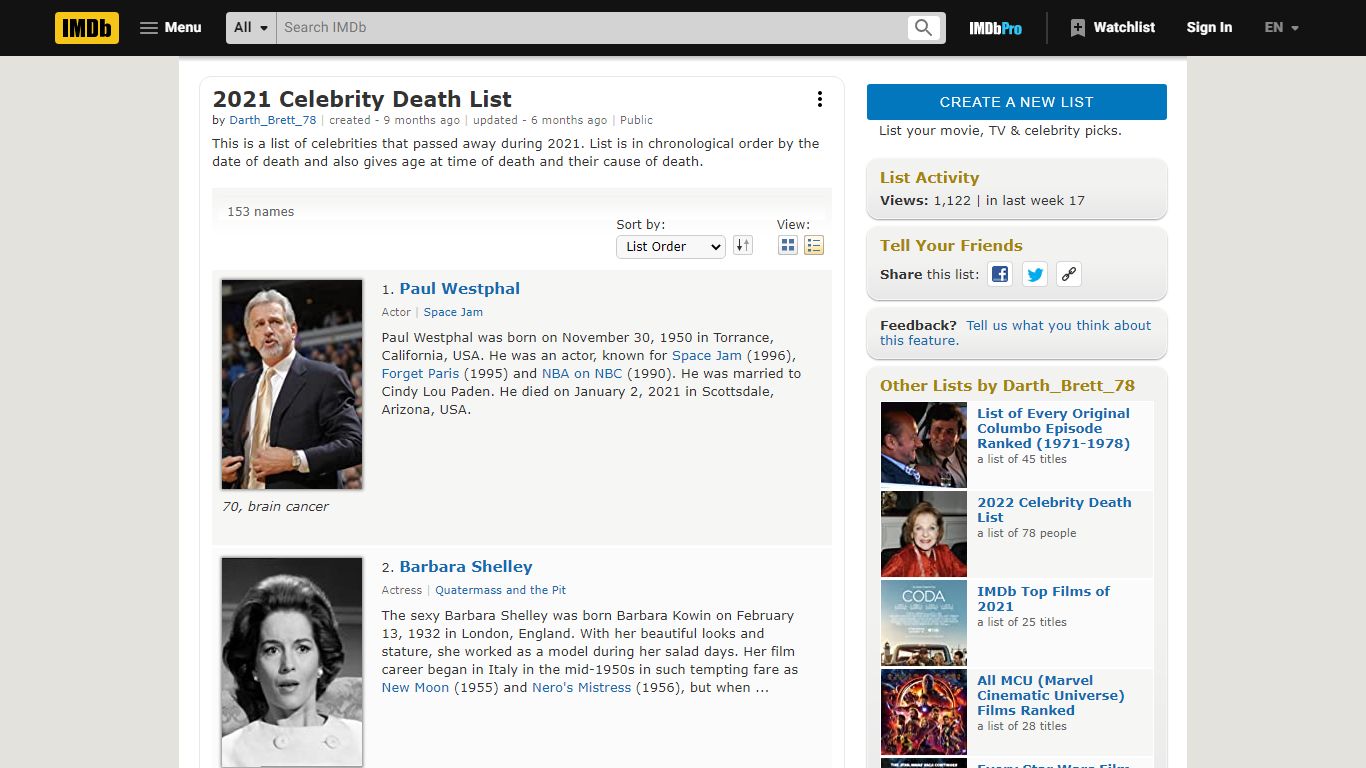Open IMDbPro link
This screenshot has width=1366, height=768.
pyautogui.click(x=995, y=28)
